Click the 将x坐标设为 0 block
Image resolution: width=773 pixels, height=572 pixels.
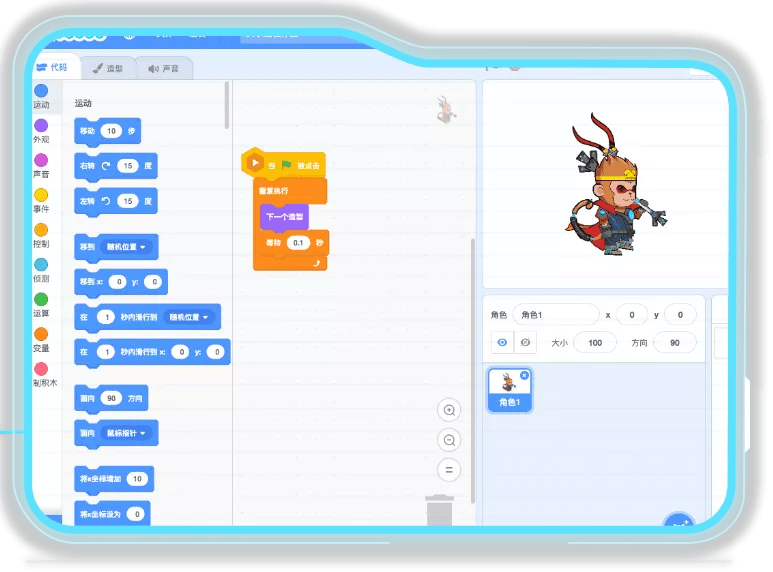[112, 514]
